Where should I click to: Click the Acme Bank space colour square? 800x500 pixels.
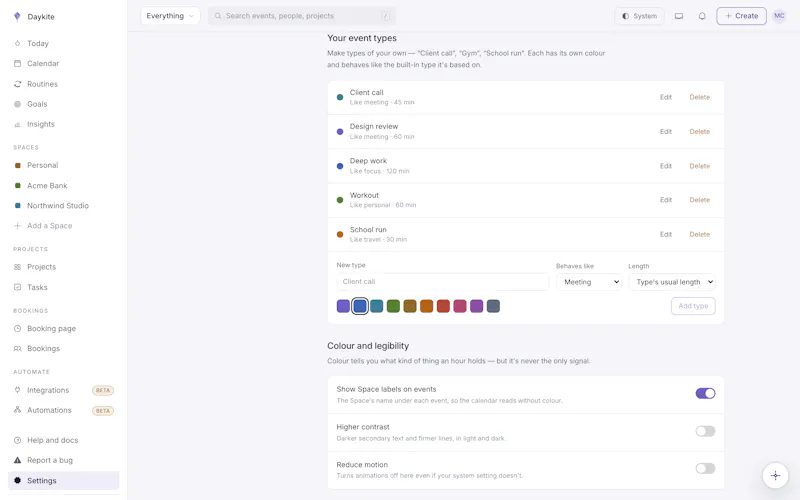pos(17,186)
